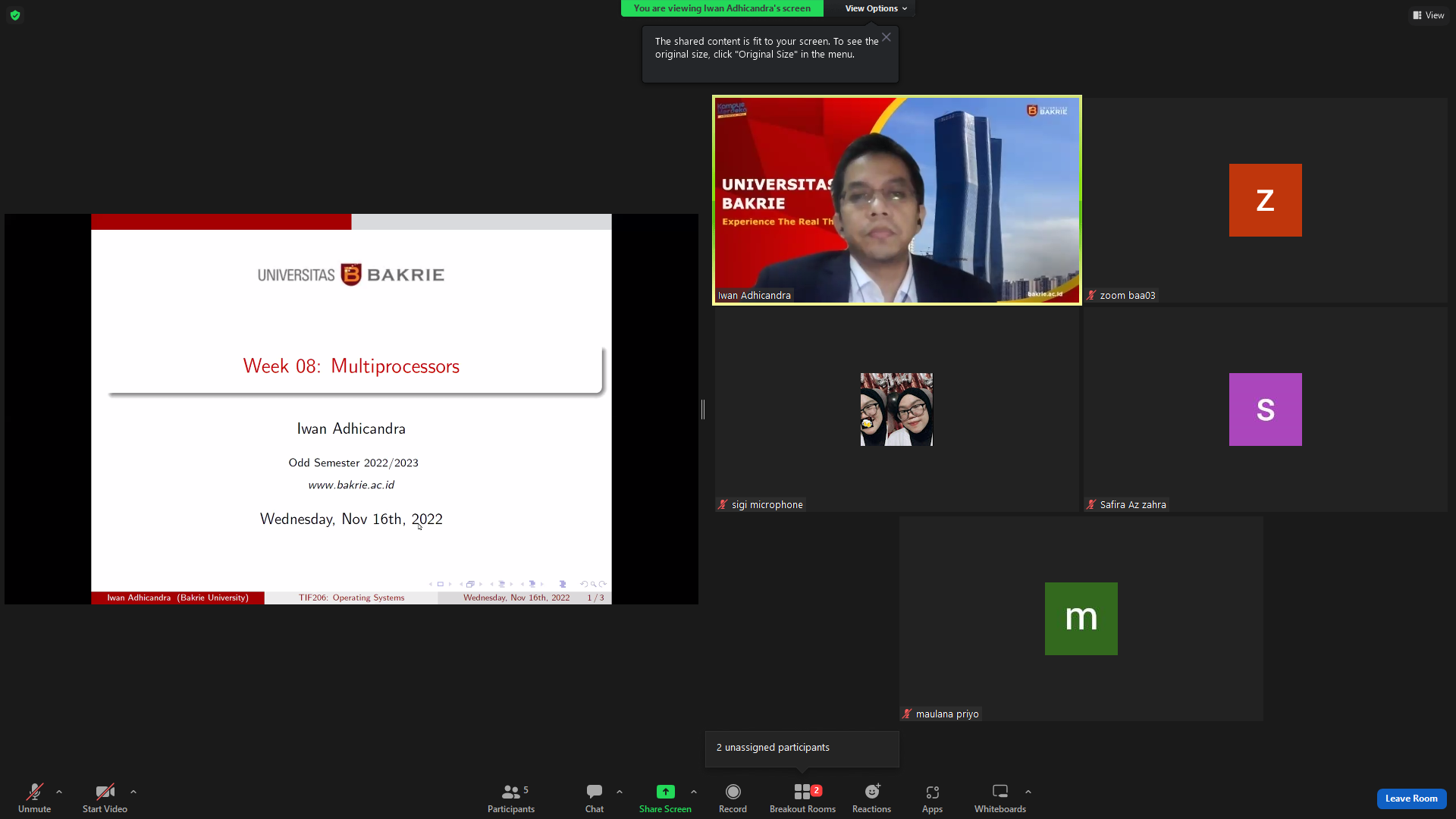Open the Apps panel

932,798
